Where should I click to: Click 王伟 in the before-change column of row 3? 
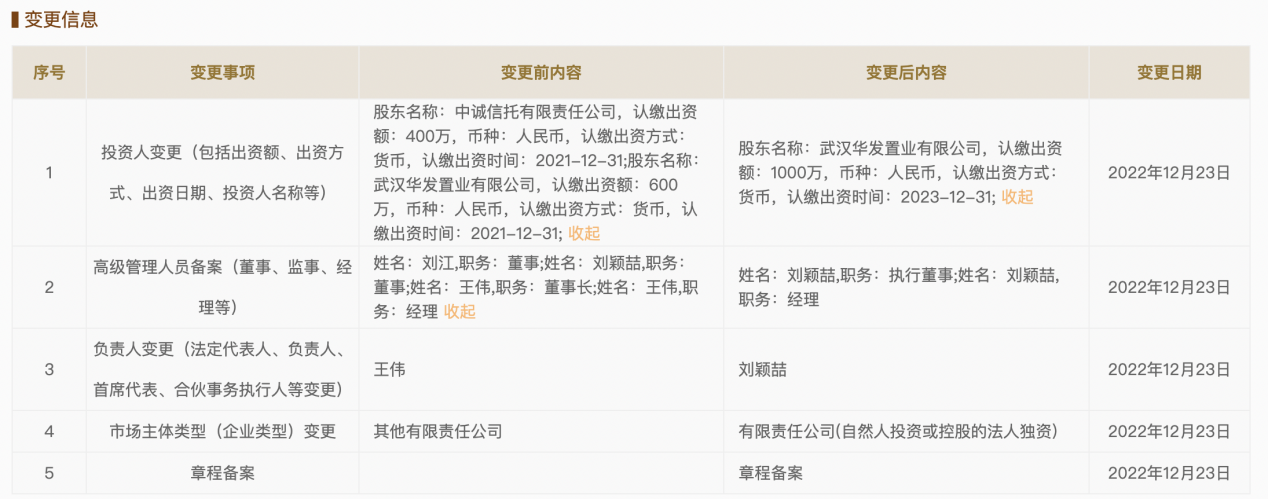point(389,369)
